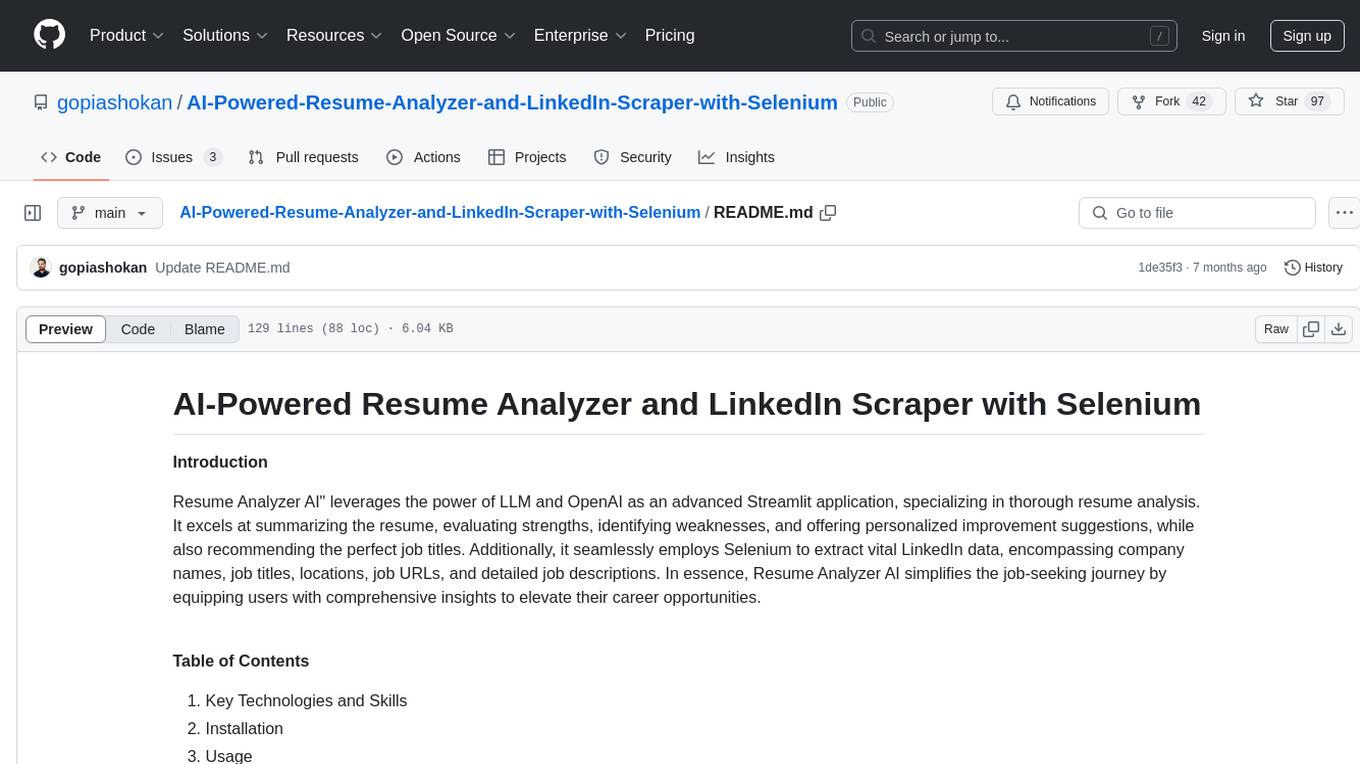Expand the Open Source menu

[x=458, y=35]
